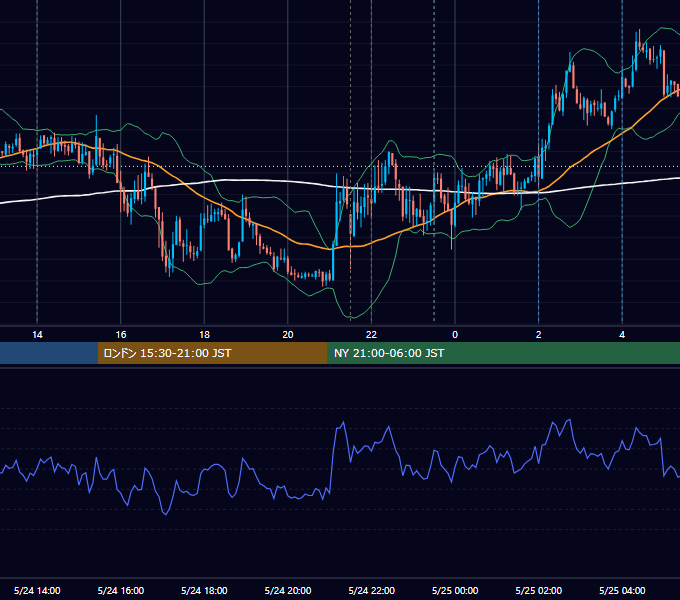
Task: Click the London 15:30-21:00 JST session bar
Action: pos(212,353)
